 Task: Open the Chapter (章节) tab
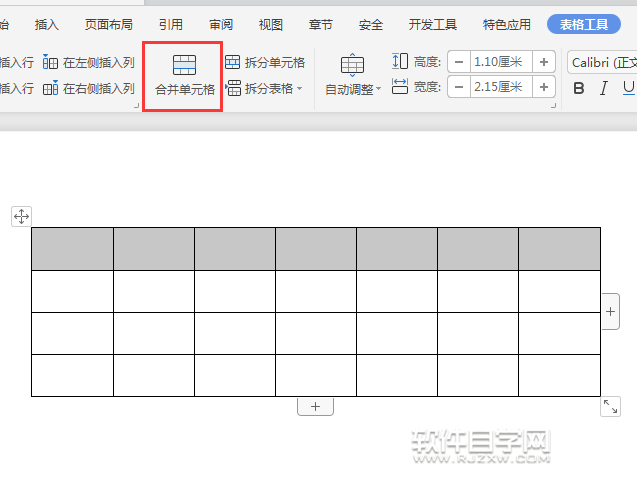click(321, 25)
